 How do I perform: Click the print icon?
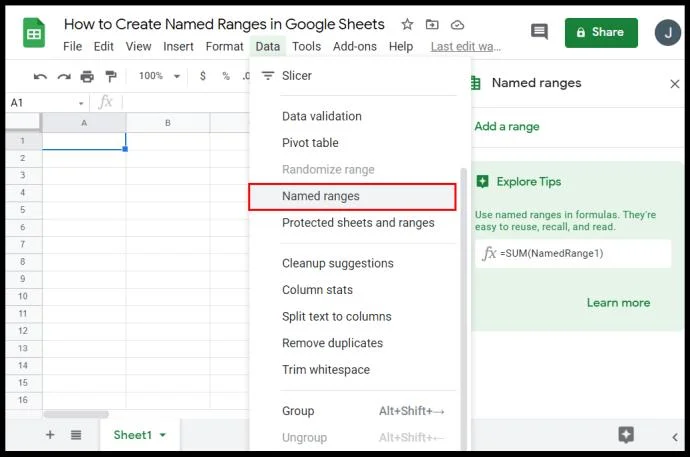[87, 77]
